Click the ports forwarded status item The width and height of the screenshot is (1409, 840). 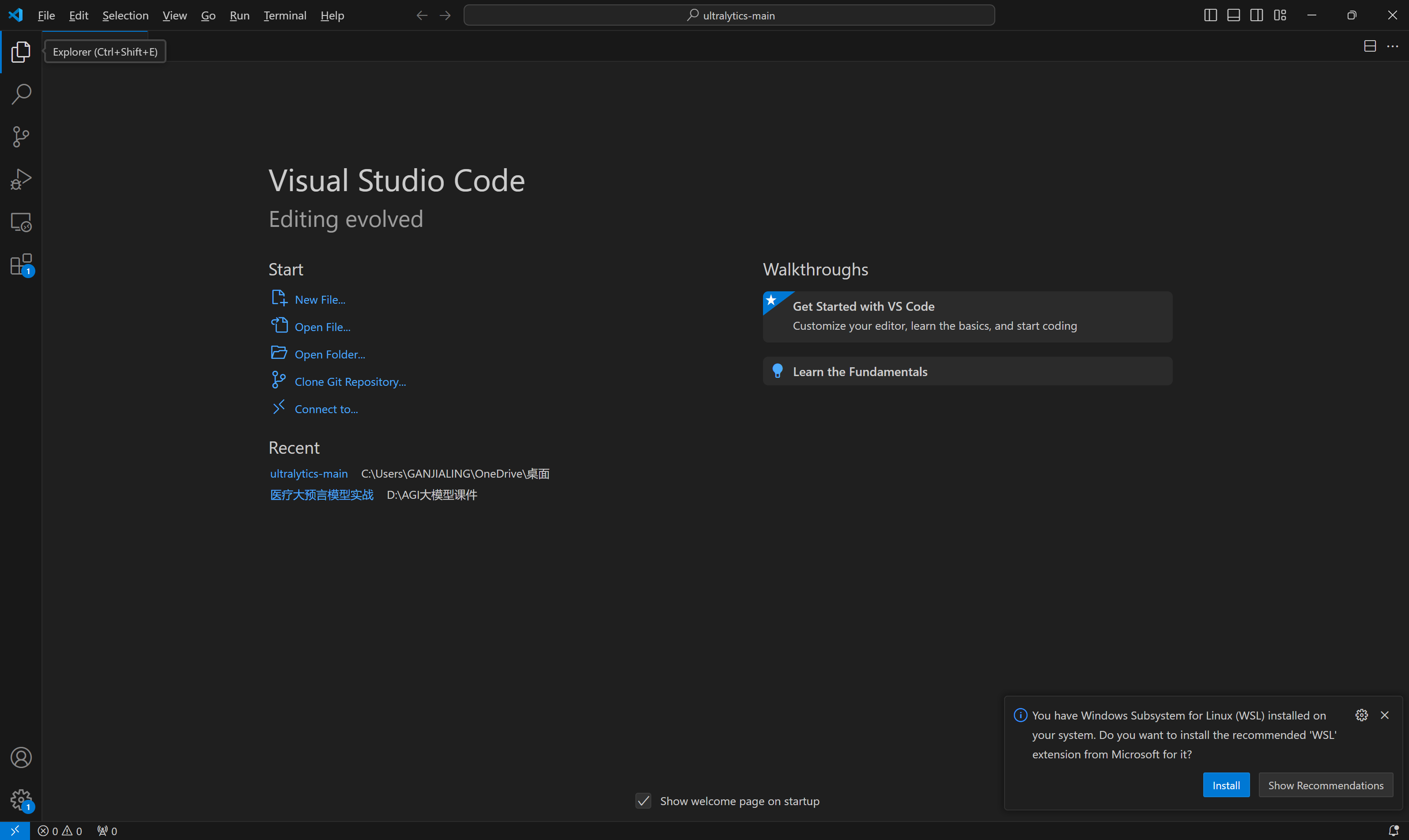coord(107,831)
